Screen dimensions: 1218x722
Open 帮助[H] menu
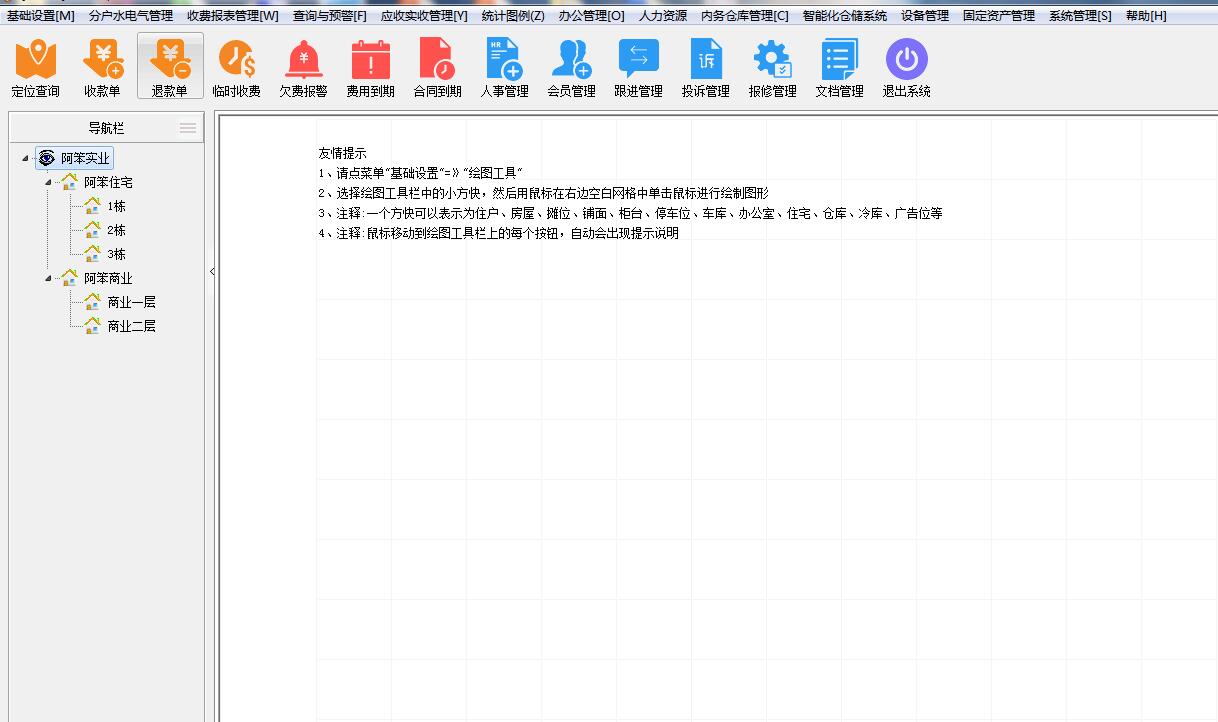(1146, 16)
